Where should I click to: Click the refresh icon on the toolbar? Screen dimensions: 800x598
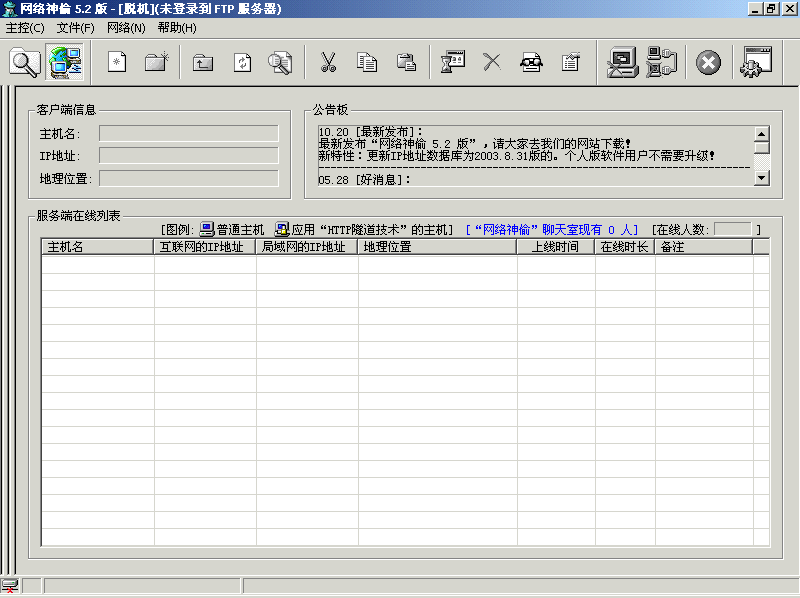tap(242, 61)
